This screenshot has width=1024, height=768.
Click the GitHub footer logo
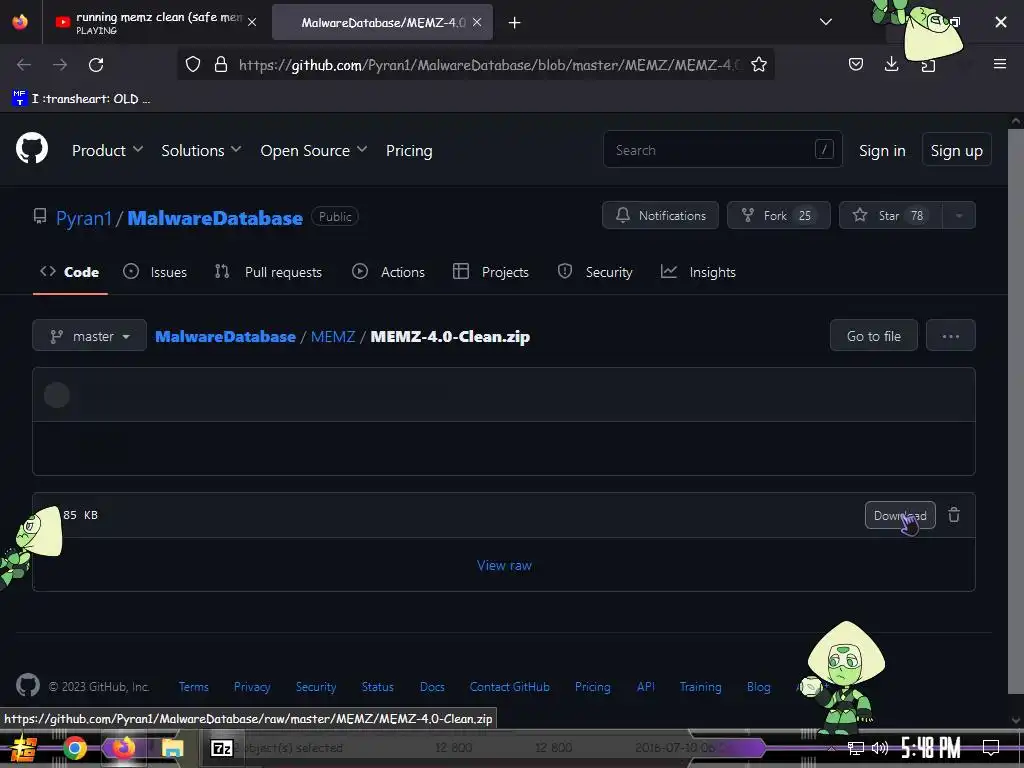[28, 686]
